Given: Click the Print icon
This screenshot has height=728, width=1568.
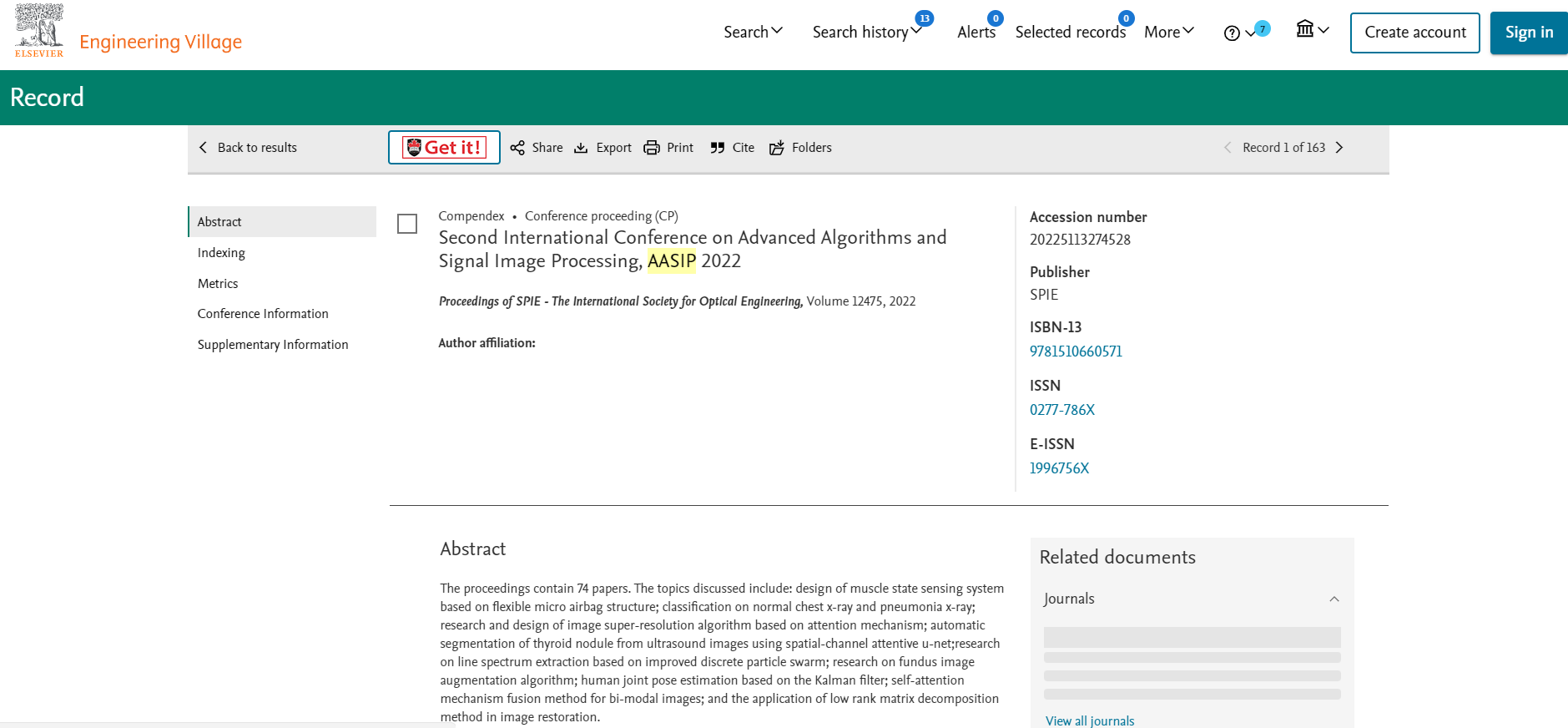Looking at the screenshot, I should point(652,148).
